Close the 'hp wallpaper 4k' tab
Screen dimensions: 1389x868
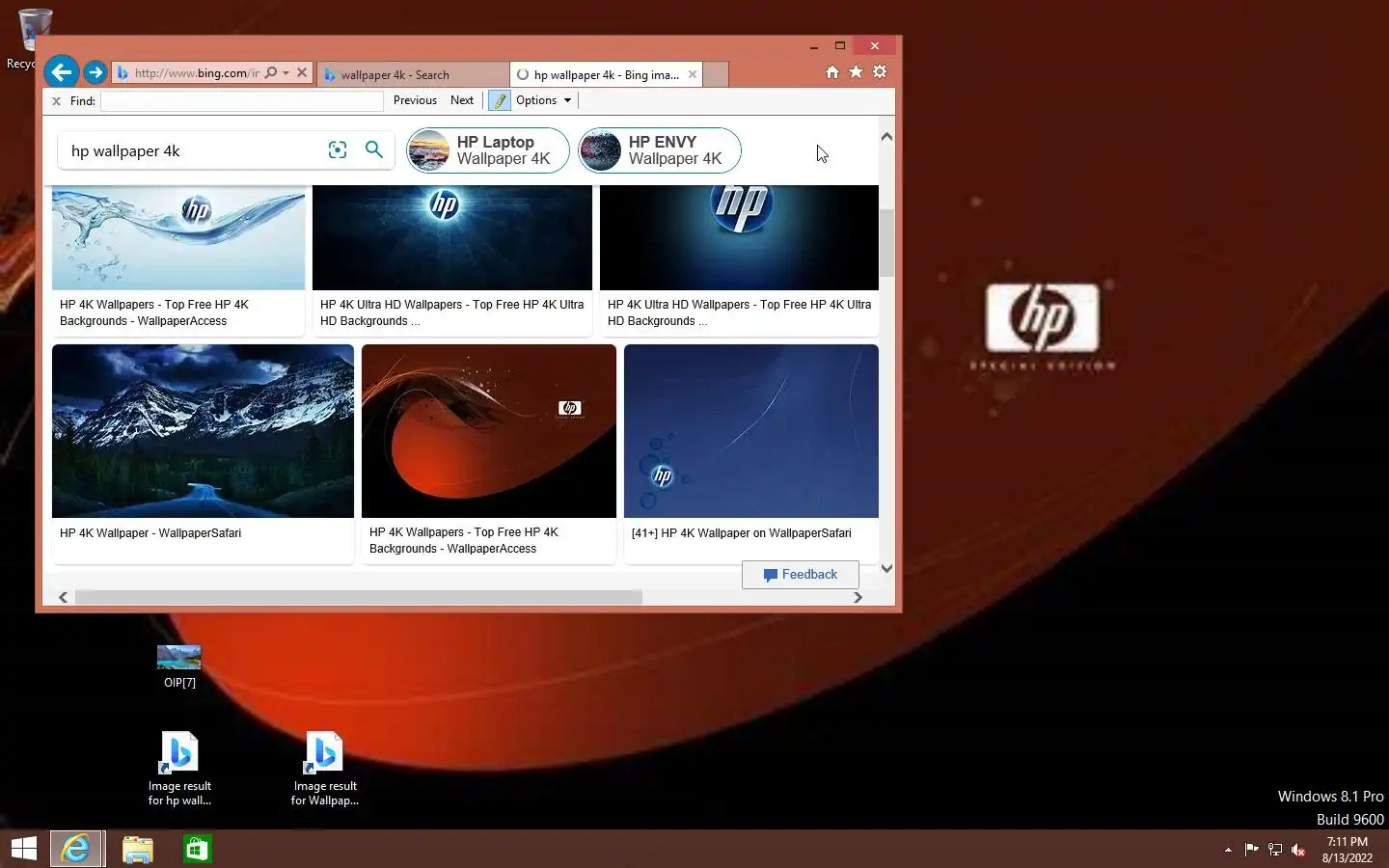point(693,74)
